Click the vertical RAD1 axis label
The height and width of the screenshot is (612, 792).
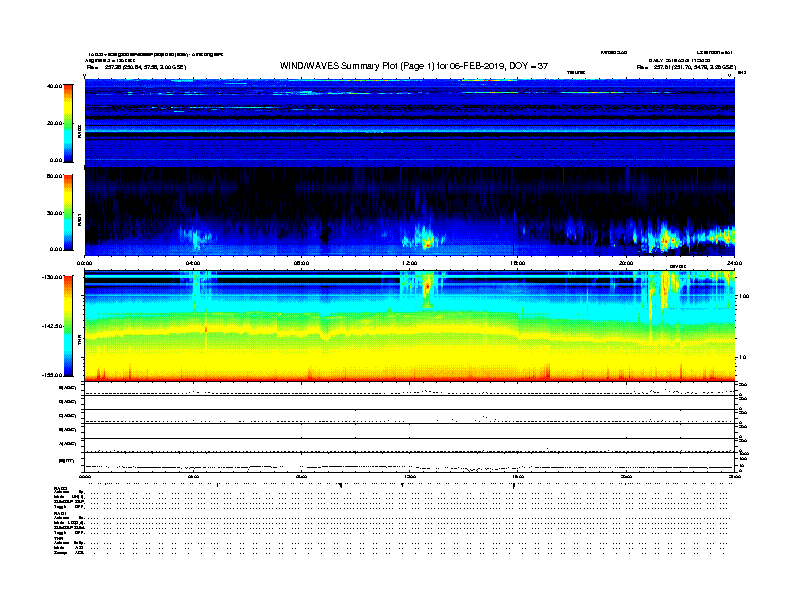click(80, 219)
